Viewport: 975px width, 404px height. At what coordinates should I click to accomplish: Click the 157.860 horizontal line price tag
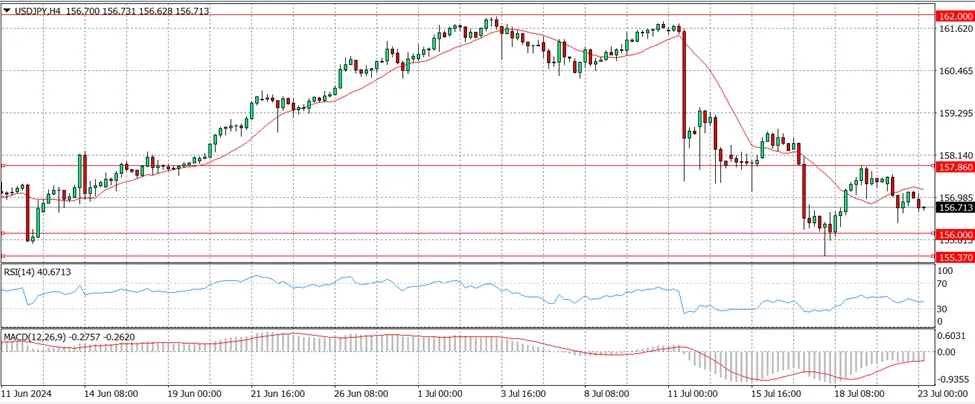pyautogui.click(x=953, y=167)
